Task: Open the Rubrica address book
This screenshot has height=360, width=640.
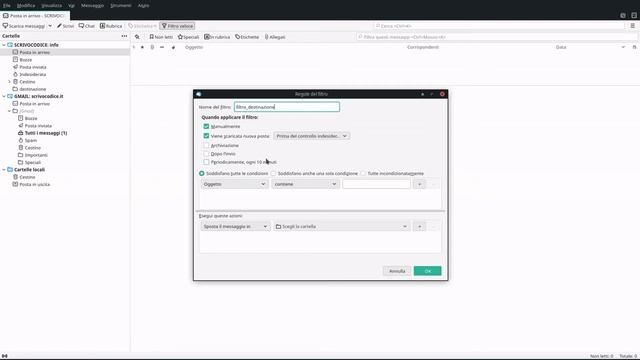Action: coord(111,26)
